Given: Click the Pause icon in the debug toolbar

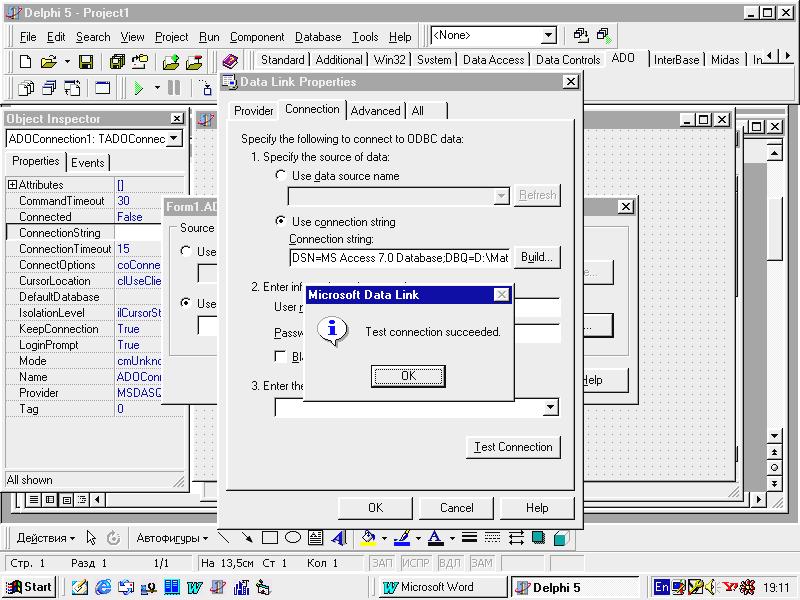Looking at the screenshot, I should pyautogui.click(x=174, y=88).
